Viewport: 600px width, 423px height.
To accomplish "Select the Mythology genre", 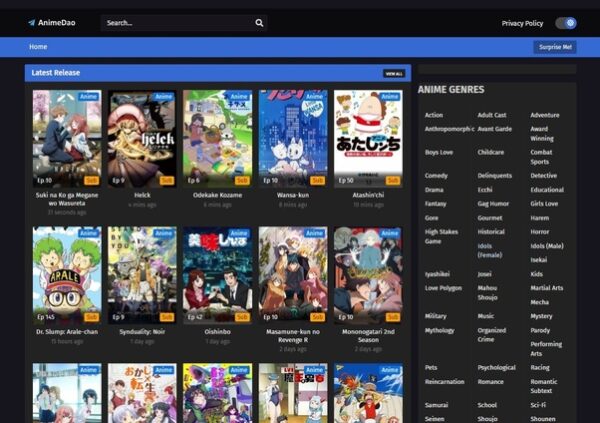I will (x=439, y=330).
